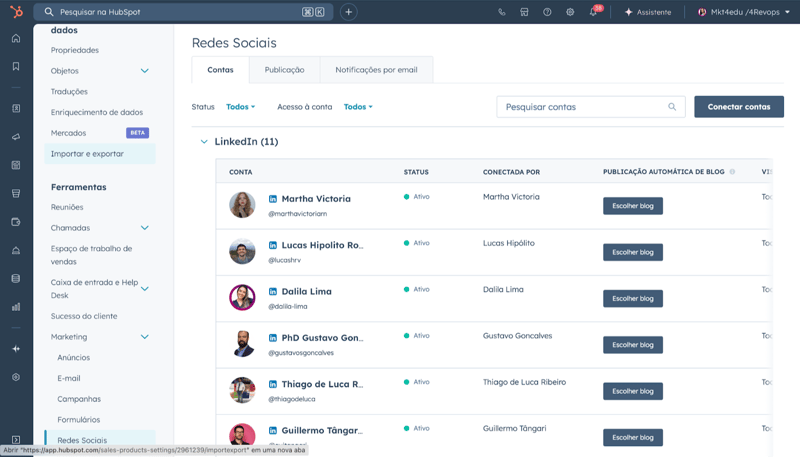Click the CONTA column header

[241, 172]
